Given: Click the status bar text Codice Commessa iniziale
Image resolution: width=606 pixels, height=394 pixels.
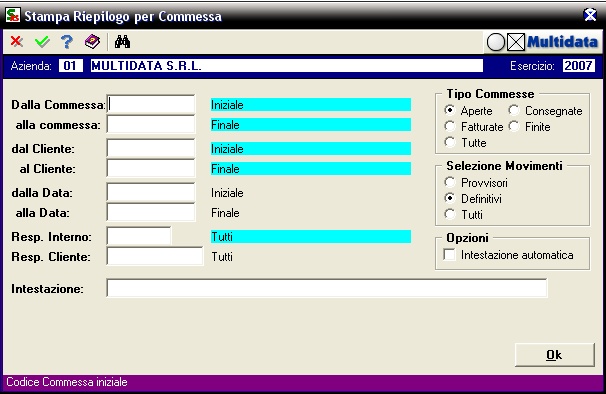Looking at the screenshot, I should click(67, 382).
